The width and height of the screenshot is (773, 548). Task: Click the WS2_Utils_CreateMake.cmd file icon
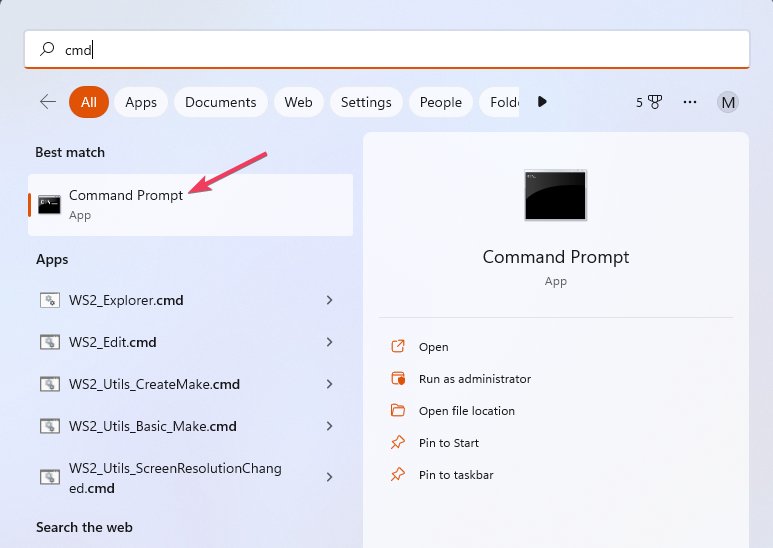50,384
